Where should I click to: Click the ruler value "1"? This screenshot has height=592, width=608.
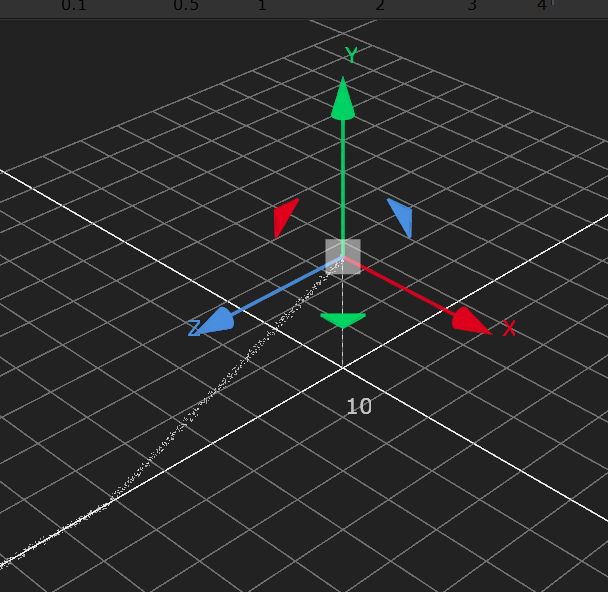(262, 5)
